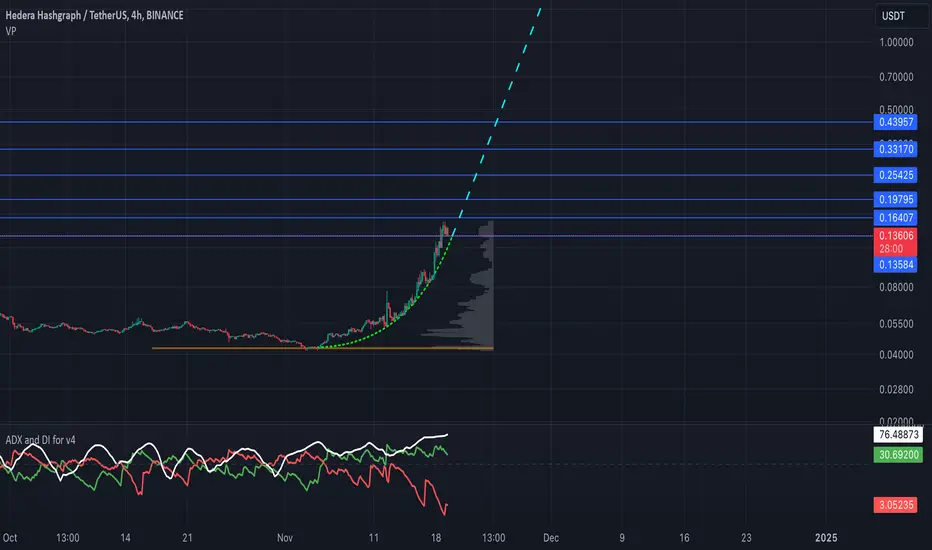Click the 0.05500 price axis label
The height and width of the screenshot is (550, 932).
coord(896,324)
